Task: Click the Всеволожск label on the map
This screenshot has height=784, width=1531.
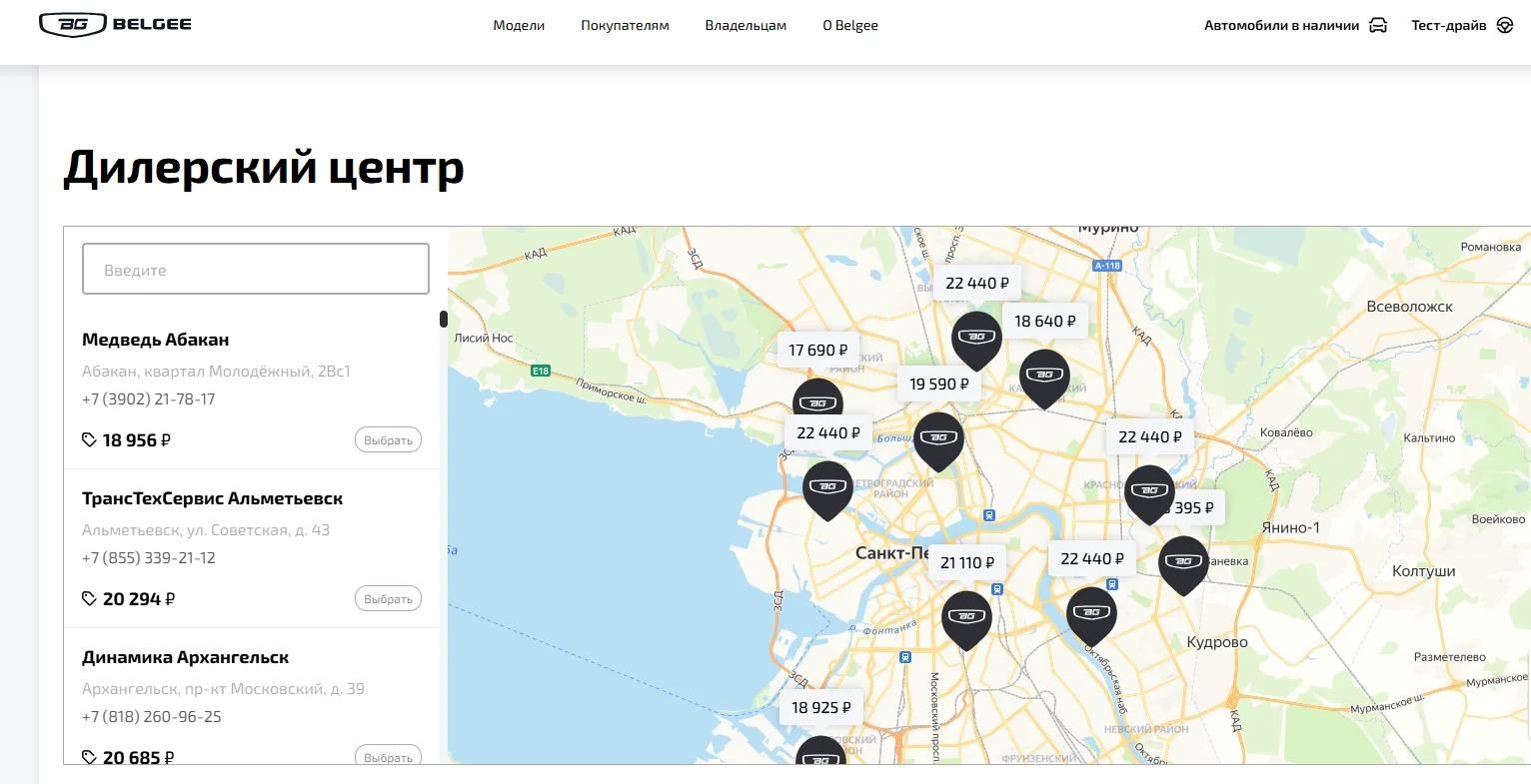Action: (x=1409, y=307)
